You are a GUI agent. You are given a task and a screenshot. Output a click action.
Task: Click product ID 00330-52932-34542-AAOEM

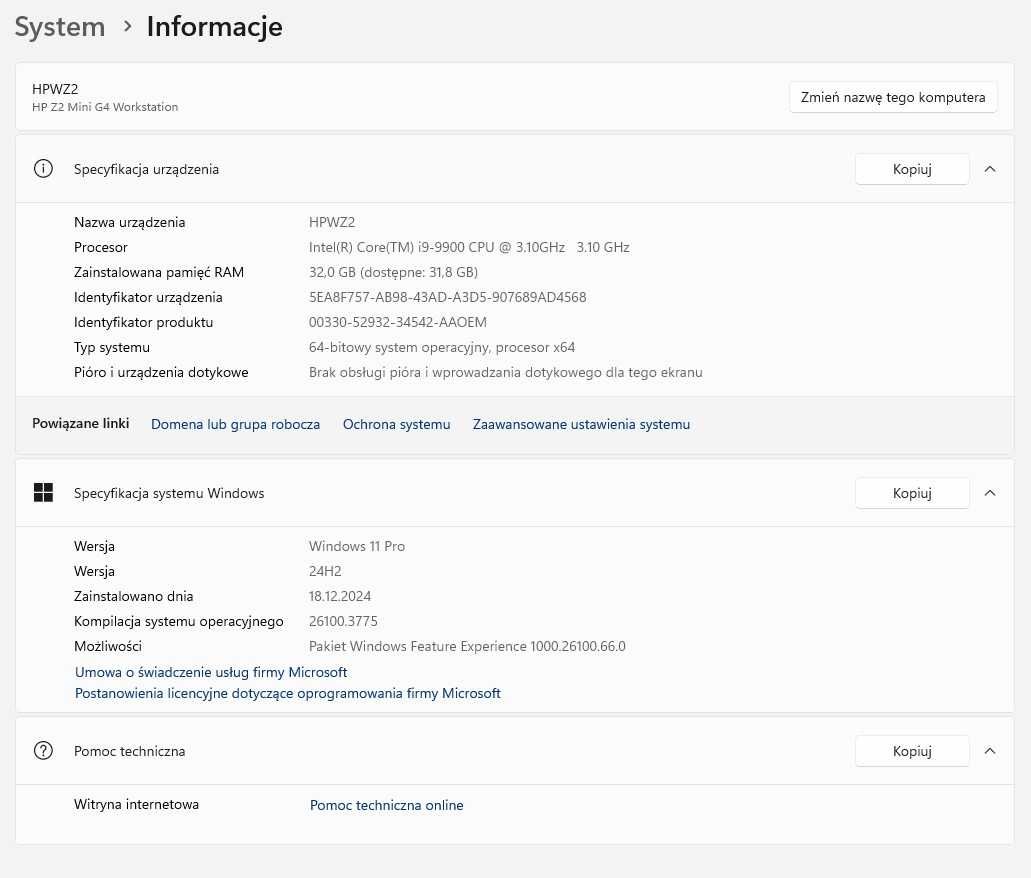coord(398,322)
